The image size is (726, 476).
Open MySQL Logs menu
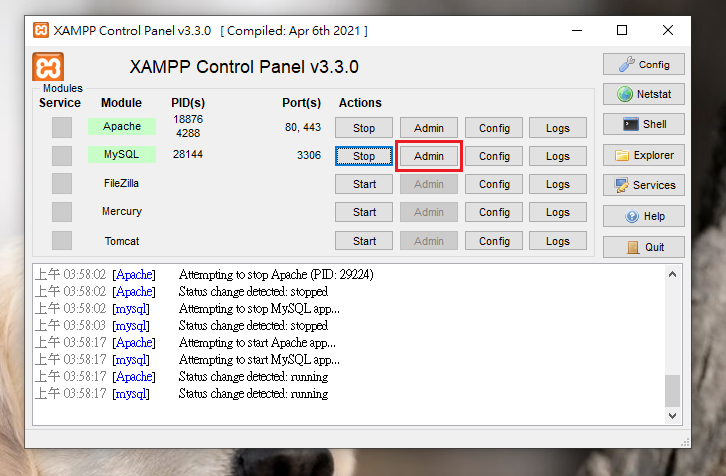click(x=558, y=156)
